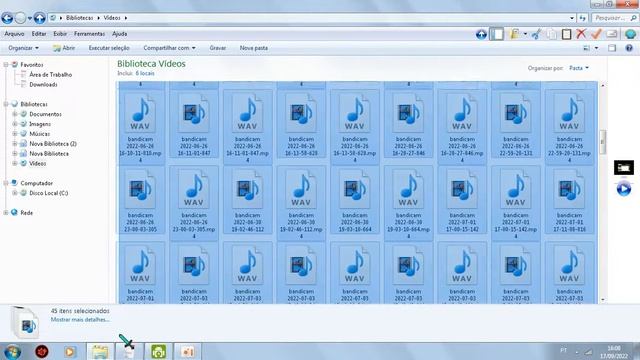Click the blue Up arrow beside Forward
This screenshot has height=360, width=640.
coord(40,18)
